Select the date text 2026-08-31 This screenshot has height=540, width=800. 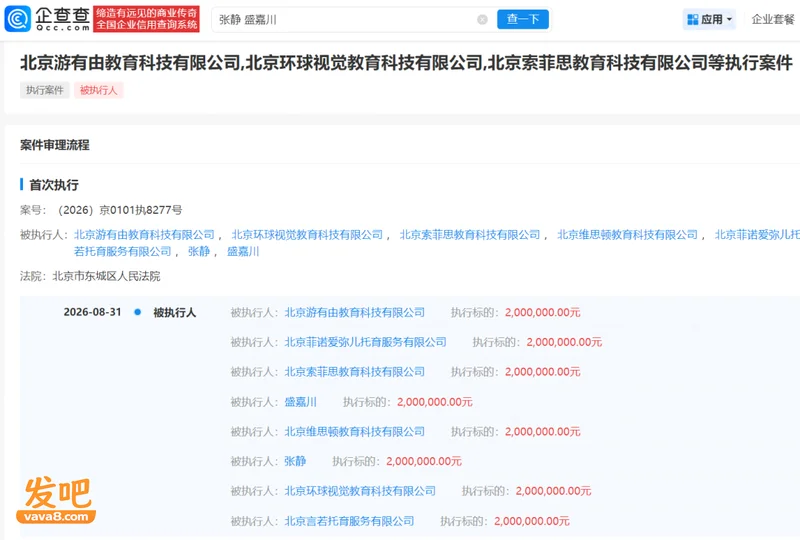92,312
